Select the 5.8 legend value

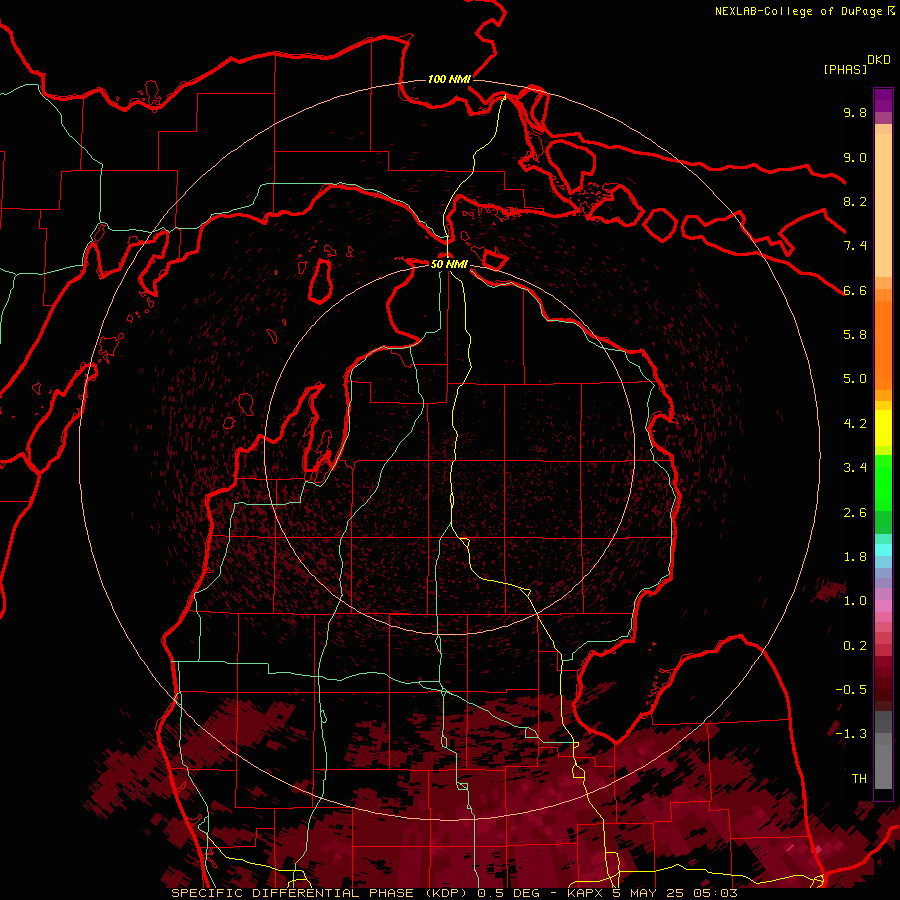[855, 335]
